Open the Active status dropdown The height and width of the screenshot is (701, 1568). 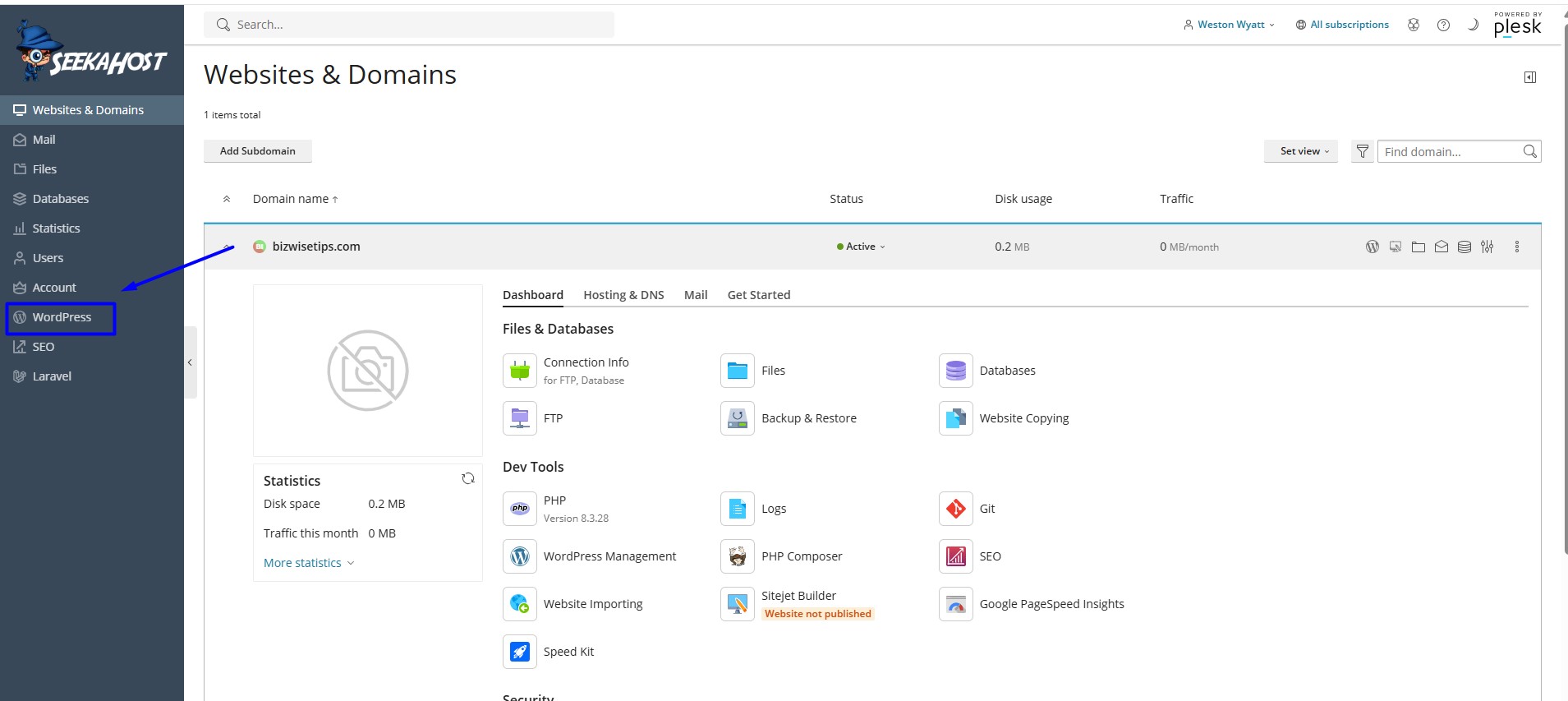pos(861,247)
